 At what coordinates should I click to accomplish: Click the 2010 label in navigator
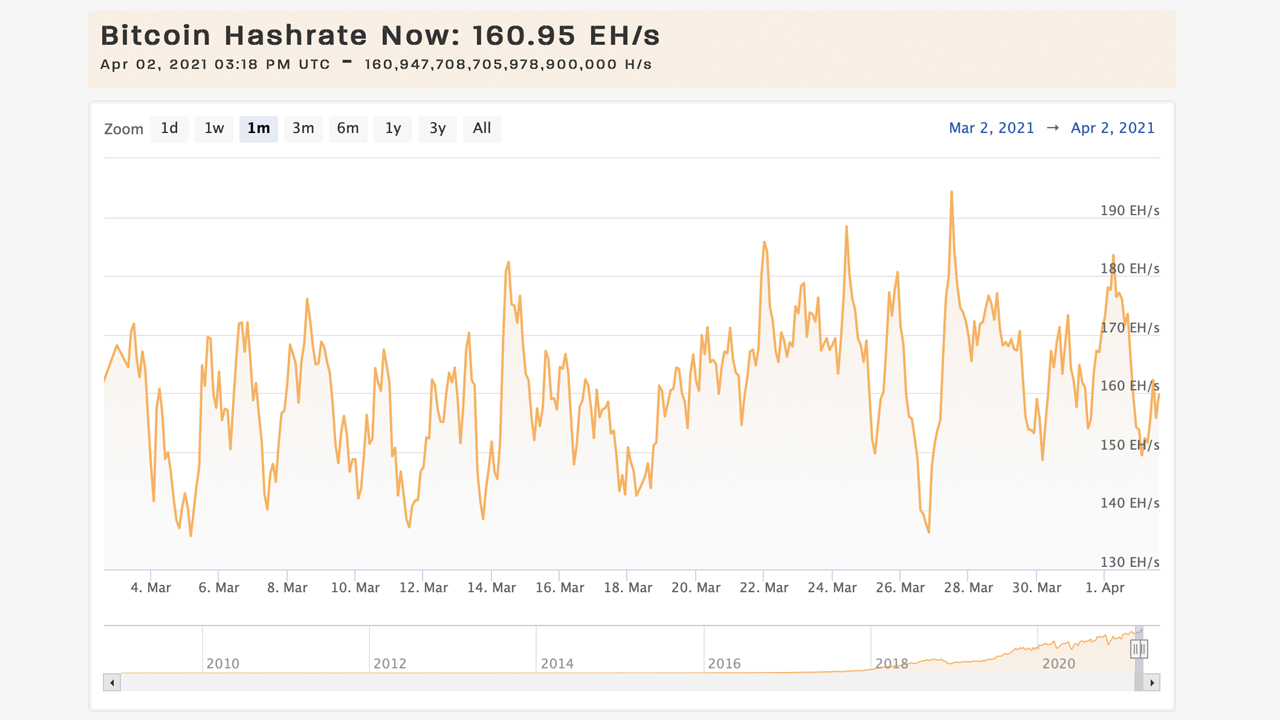click(x=222, y=663)
